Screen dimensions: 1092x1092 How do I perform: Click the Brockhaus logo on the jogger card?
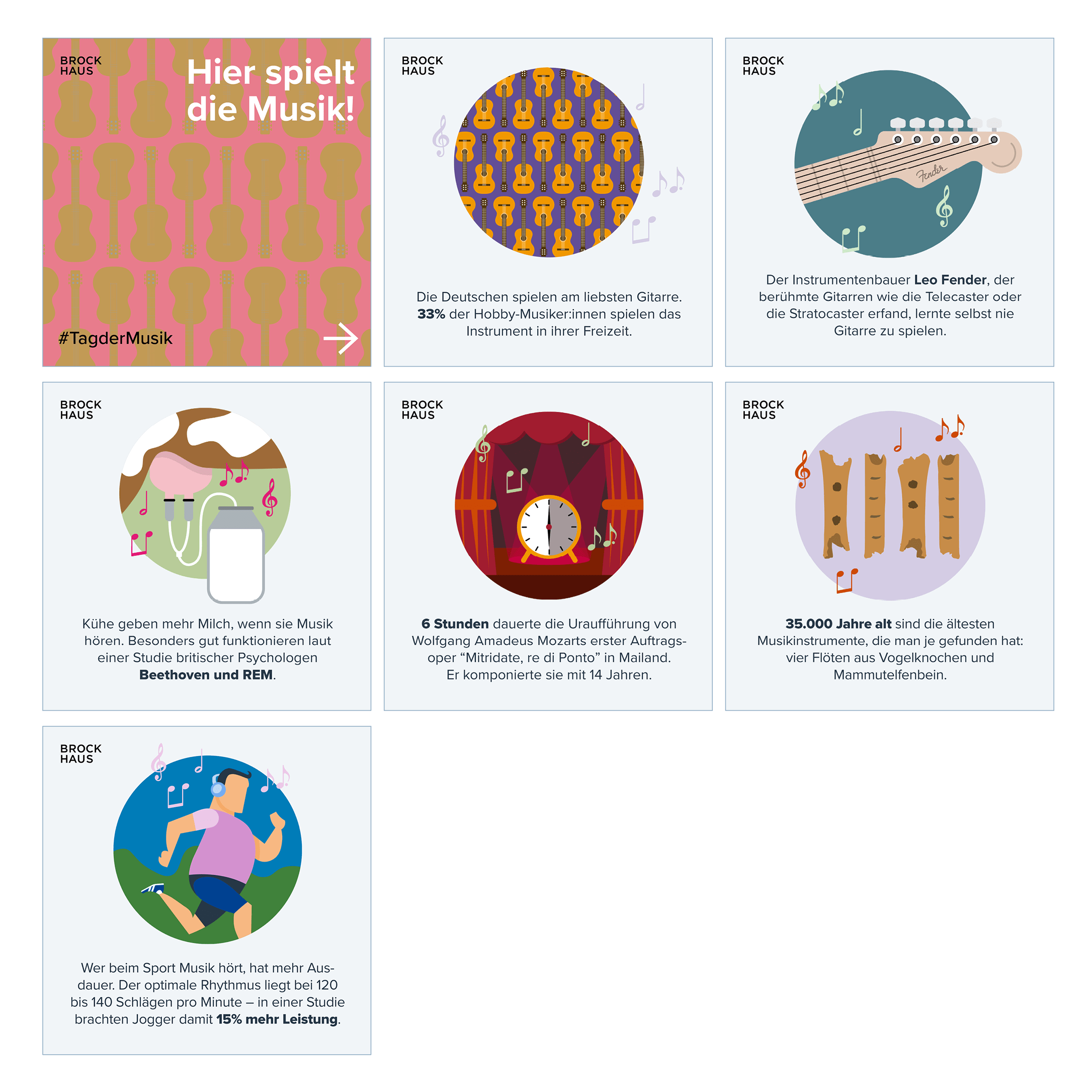[x=81, y=753]
